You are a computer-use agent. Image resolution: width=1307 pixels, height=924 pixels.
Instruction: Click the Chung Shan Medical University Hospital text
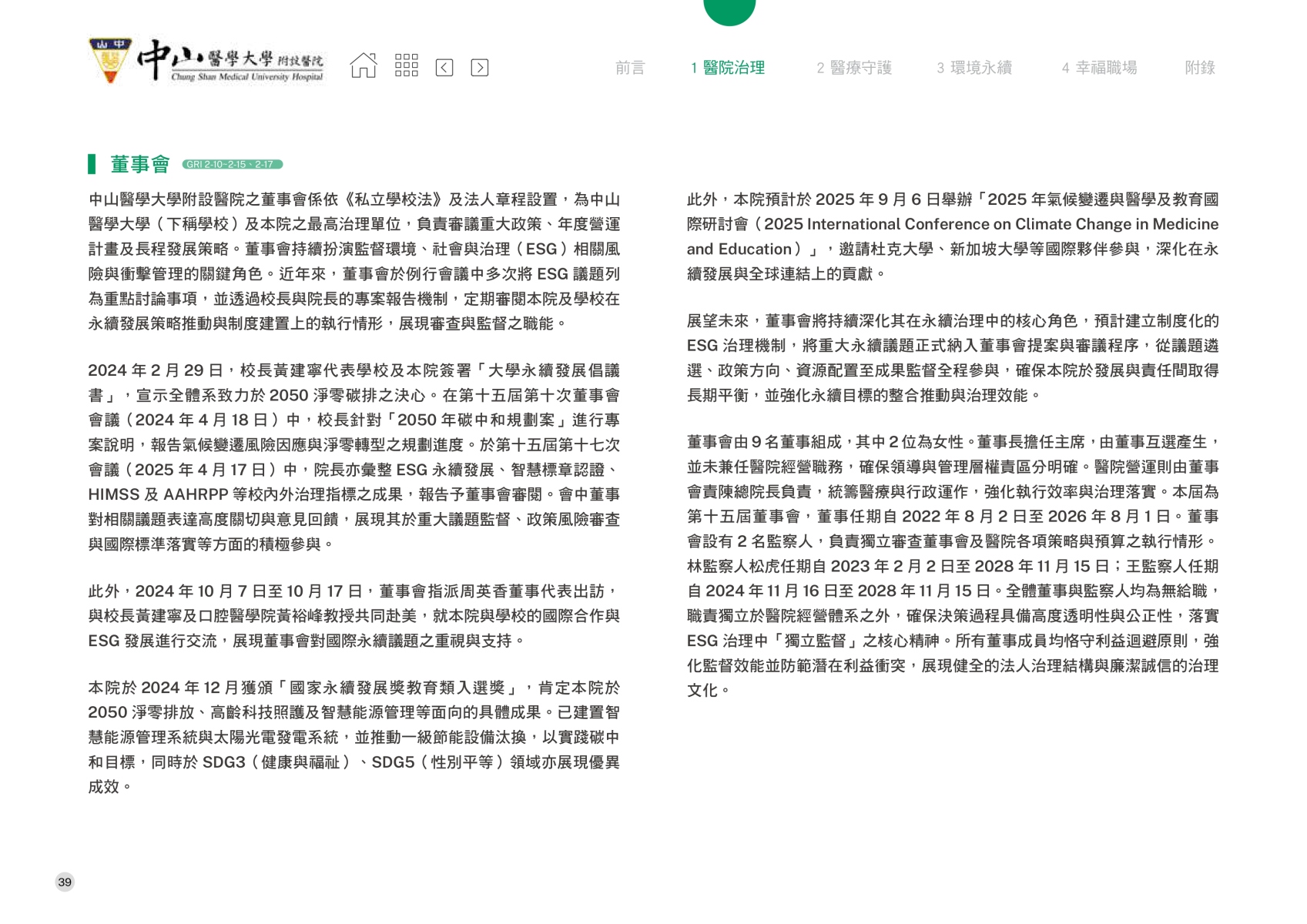(x=246, y=77)
